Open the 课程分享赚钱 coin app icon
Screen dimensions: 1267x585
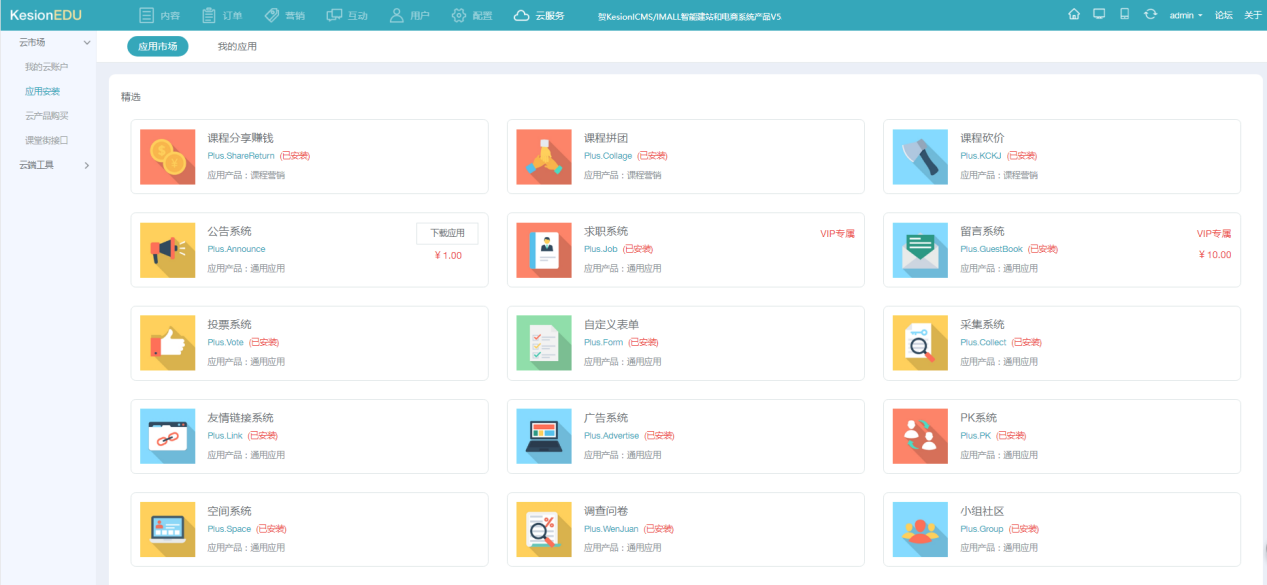(x=167, y=157)
